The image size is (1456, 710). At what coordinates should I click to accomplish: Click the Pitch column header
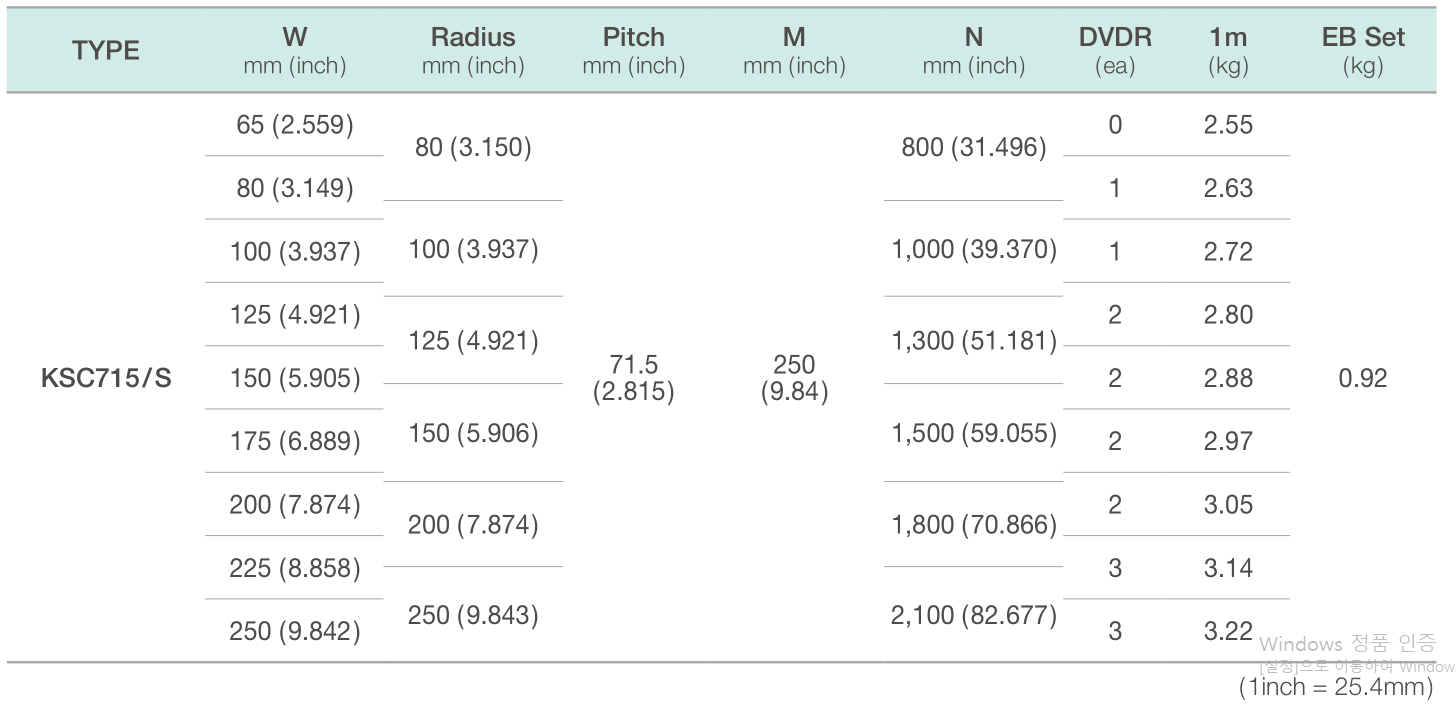[634, 51]
